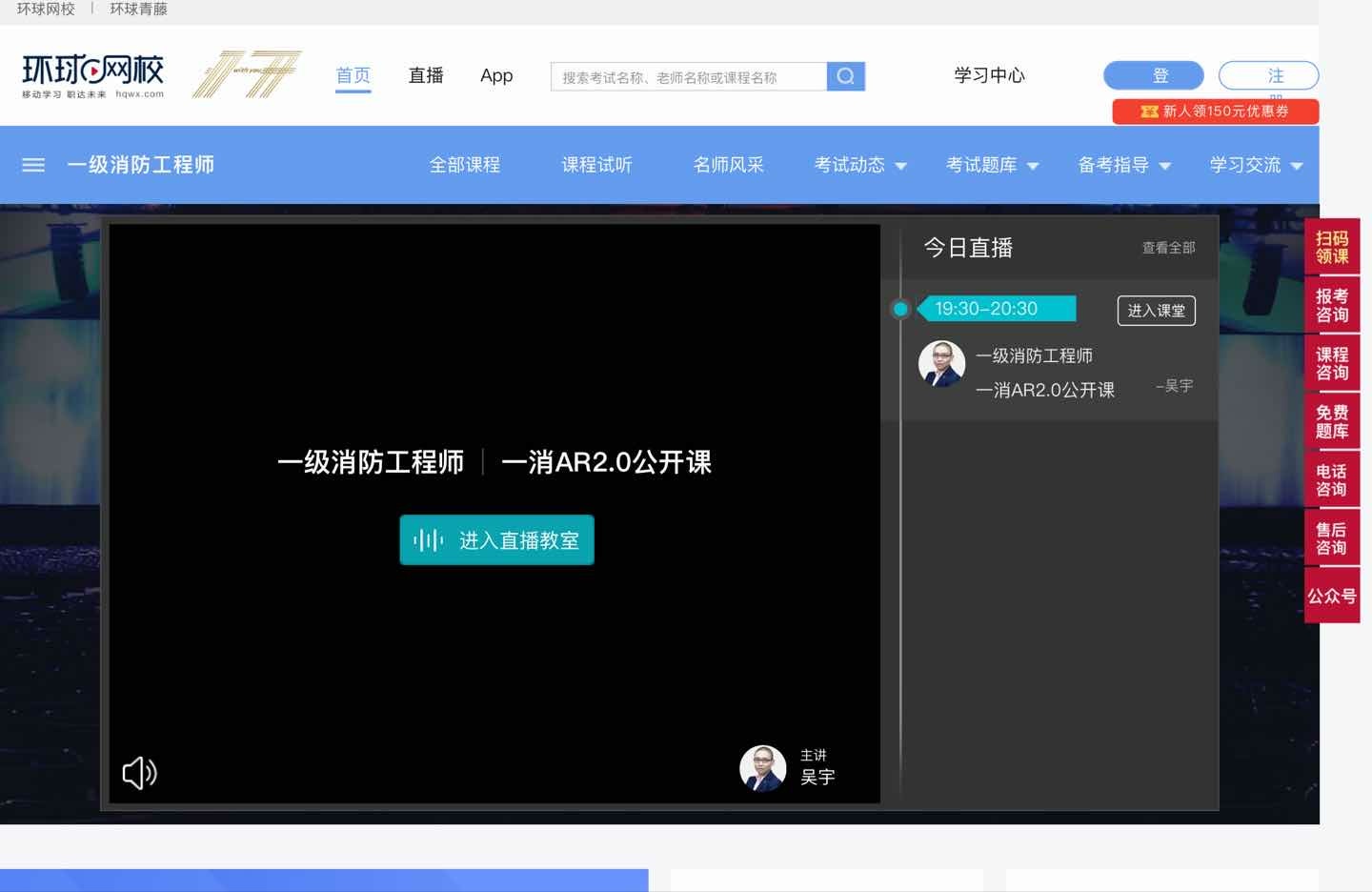1372x892 pixels.
Task: Mute the live stream speaker icon
Action: (x=139, y=772)
